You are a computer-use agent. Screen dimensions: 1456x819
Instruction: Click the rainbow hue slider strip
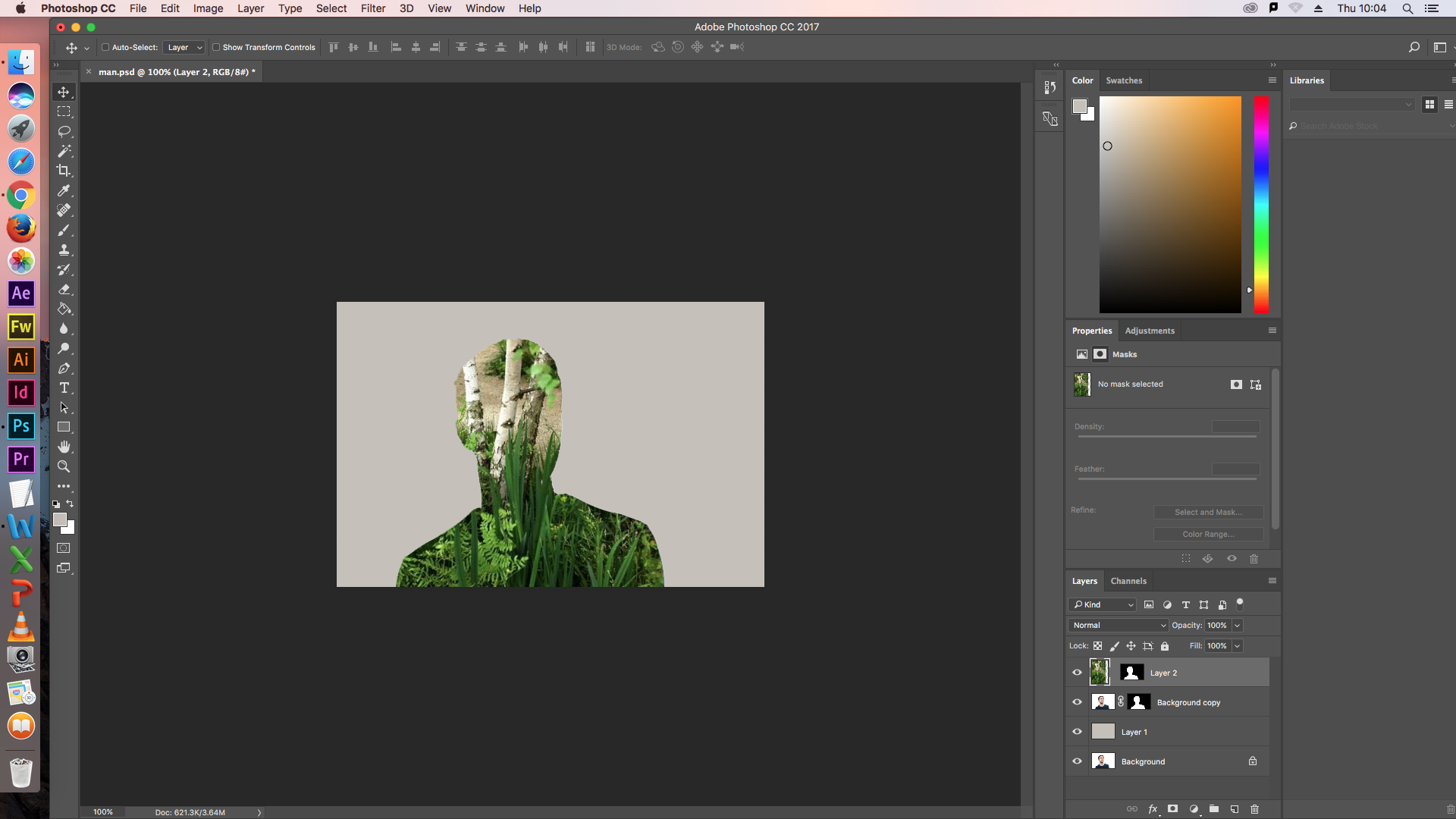[1260, 205]
